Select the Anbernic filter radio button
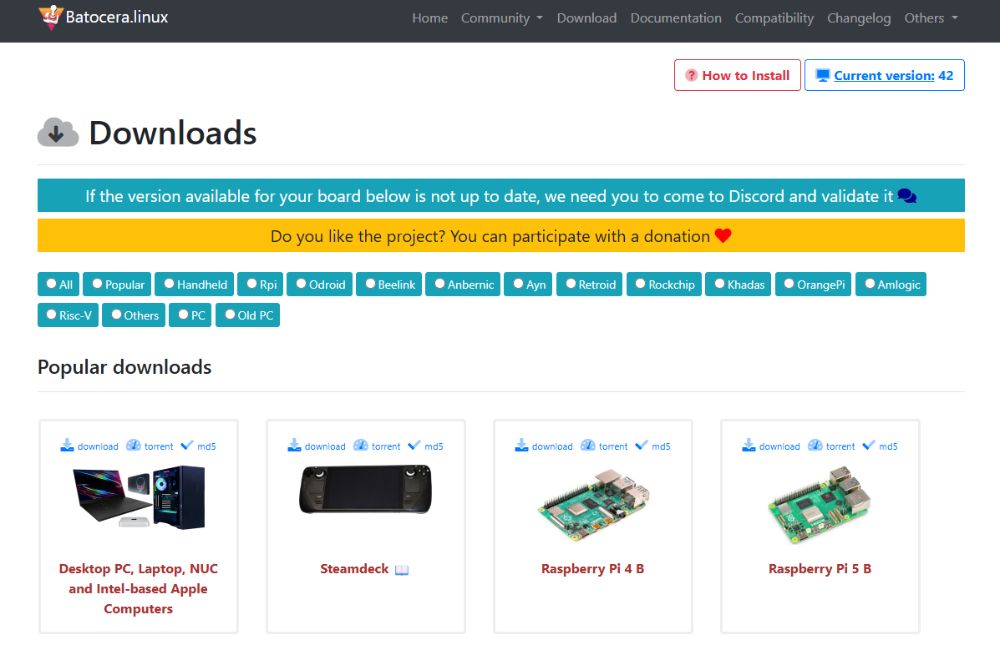1000x645 pixels. pyautogui.click(x=439, y=284)
